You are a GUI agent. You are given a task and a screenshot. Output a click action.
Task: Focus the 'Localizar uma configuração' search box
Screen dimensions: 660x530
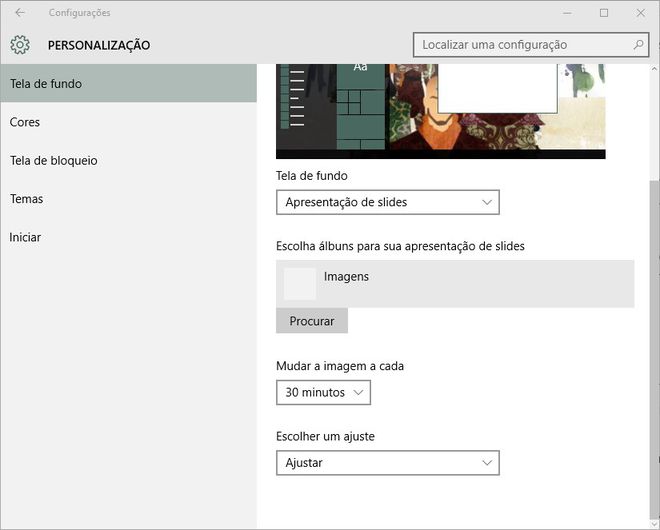[531, 45]
